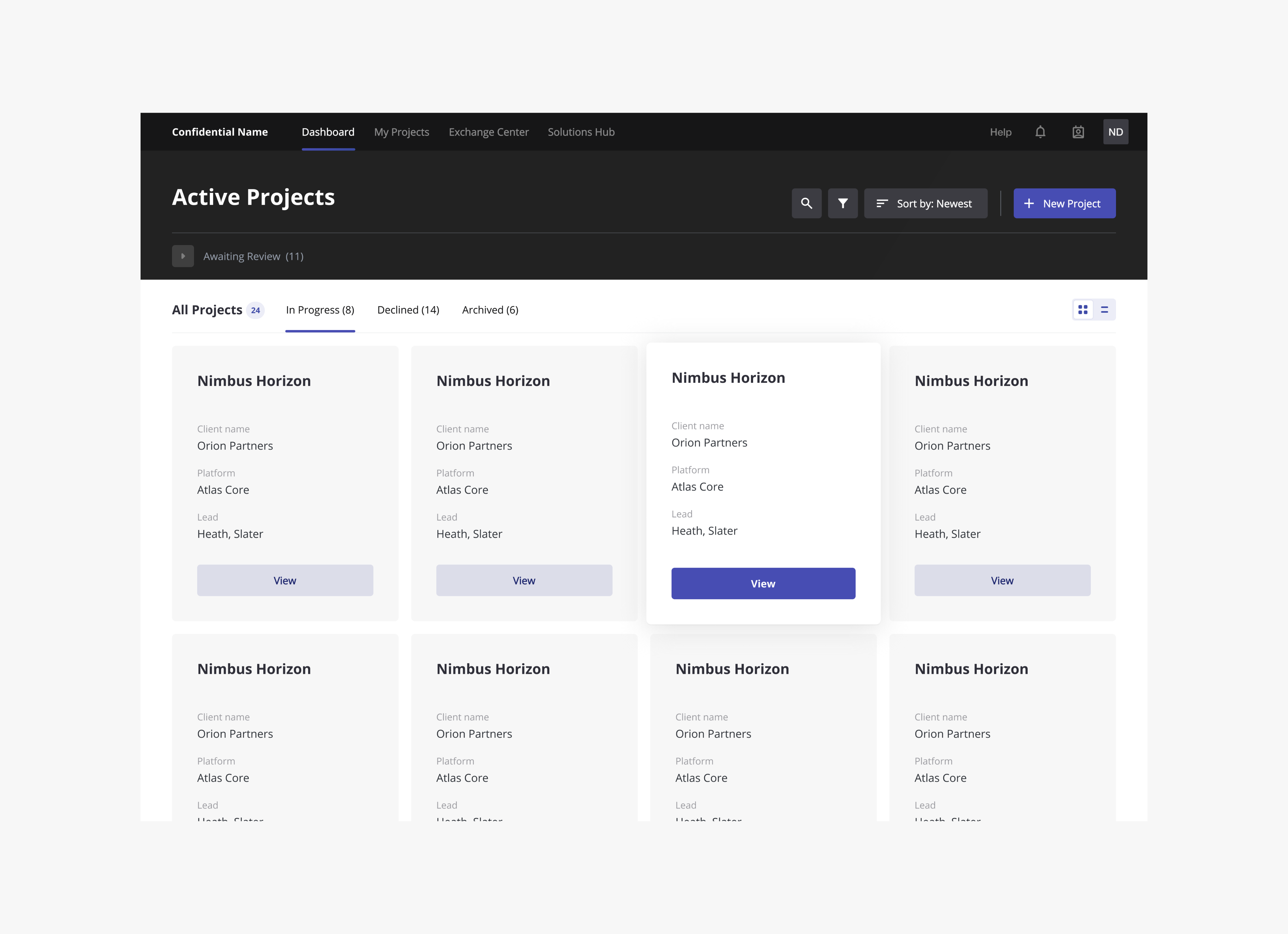Click the 24 count badge
This screenshot has height=934, width=1288.
pyautogui.click(x=256, y=310)
